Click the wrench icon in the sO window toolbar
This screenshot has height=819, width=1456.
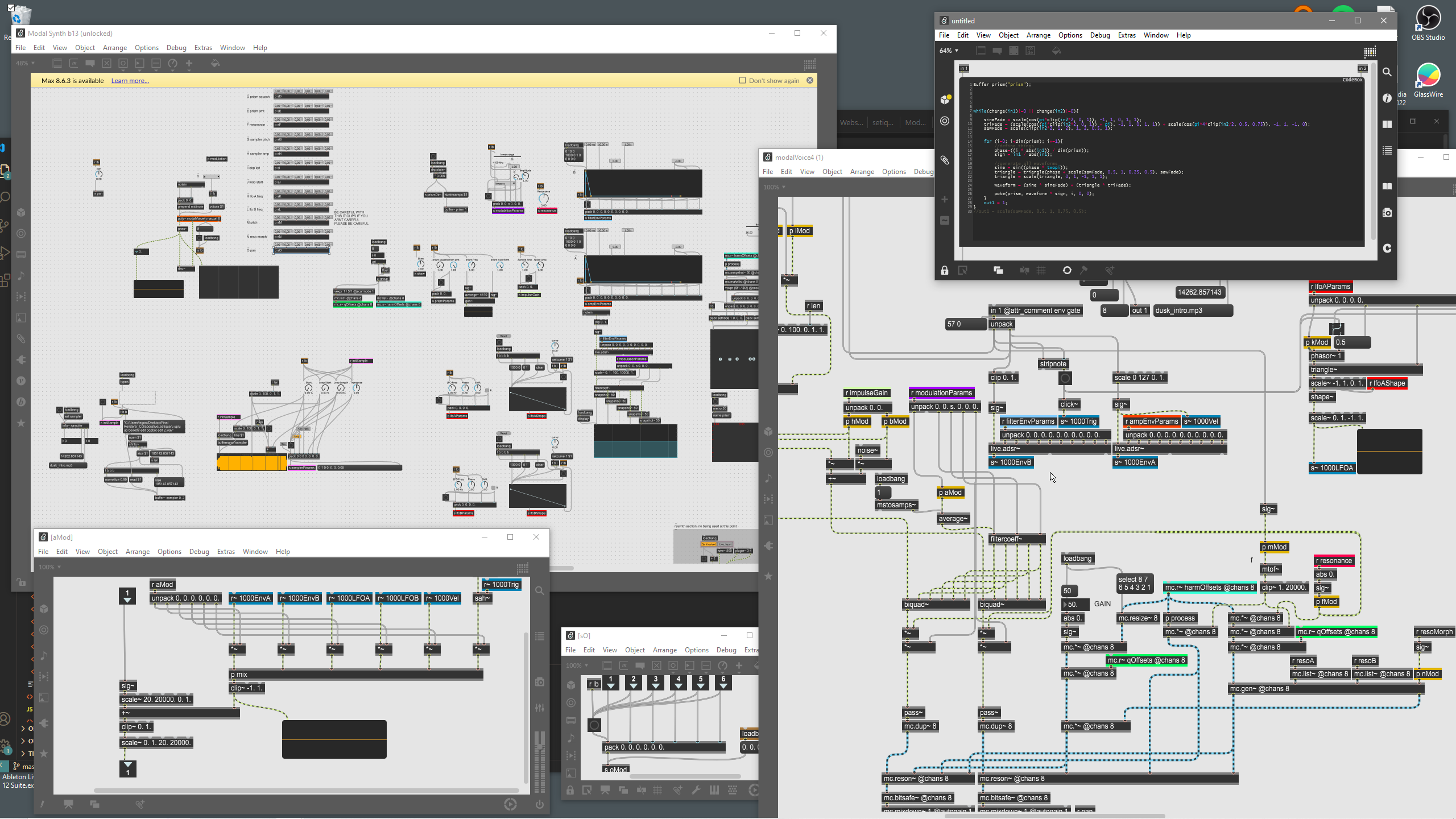tap(696, 790)
